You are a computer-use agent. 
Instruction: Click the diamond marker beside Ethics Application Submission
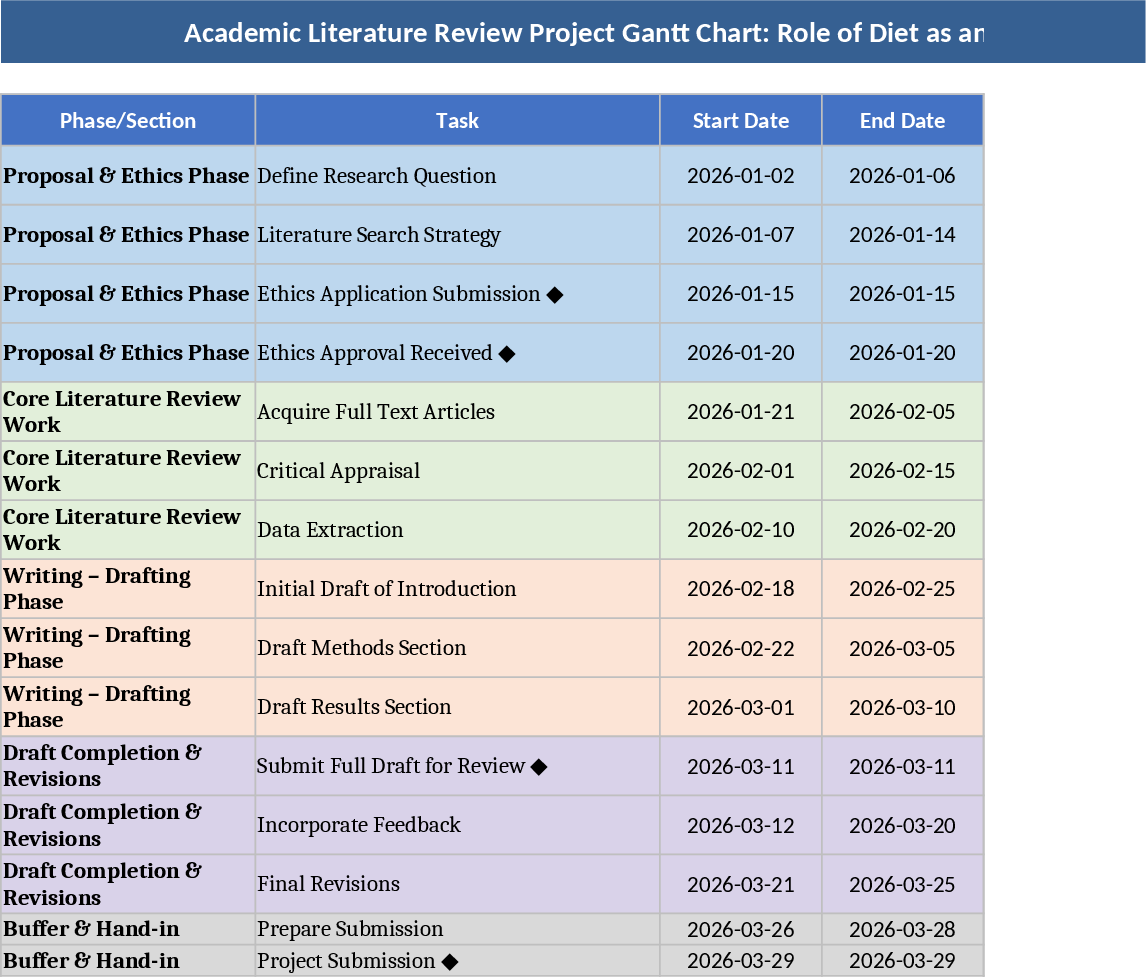[x=555, y=294]
